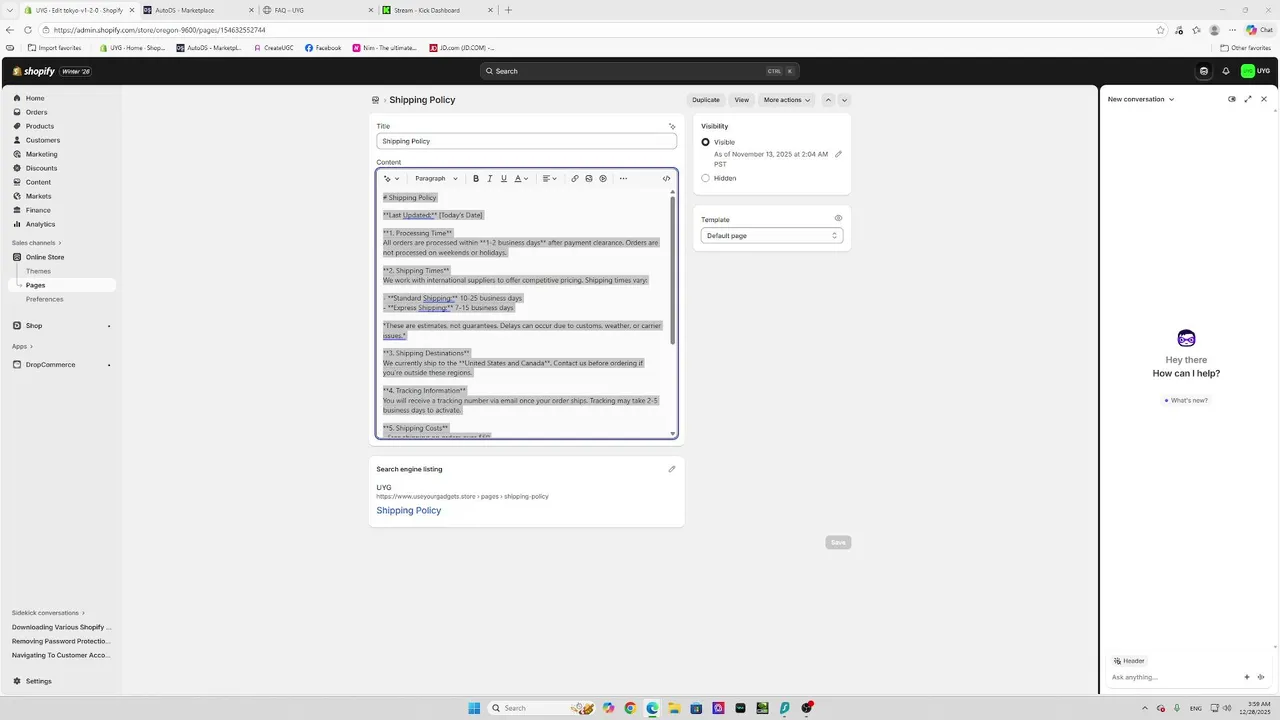Open the text alignment dropdown
The height and width of the screenshot is (720, 1280).
pos(549,179)
